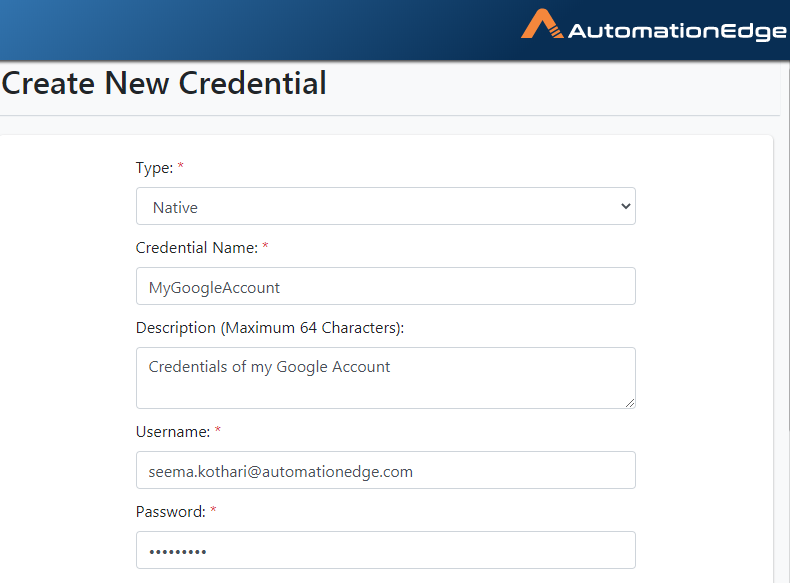The height and width of the screenshot is (583, 790).
Task: Click the red asterisk beside Username
Action: tap(218, 429)
